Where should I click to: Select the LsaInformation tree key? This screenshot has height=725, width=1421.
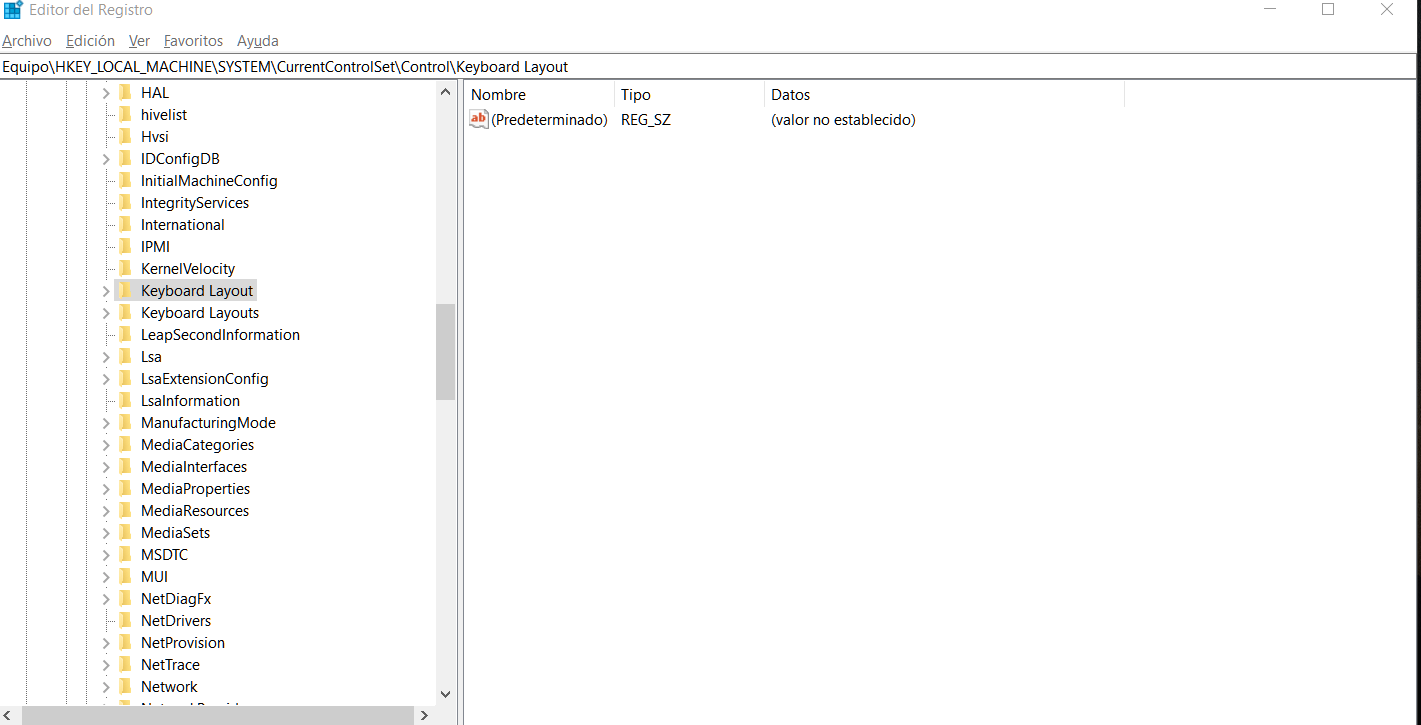pyautogui.click(x=190, y=401)
